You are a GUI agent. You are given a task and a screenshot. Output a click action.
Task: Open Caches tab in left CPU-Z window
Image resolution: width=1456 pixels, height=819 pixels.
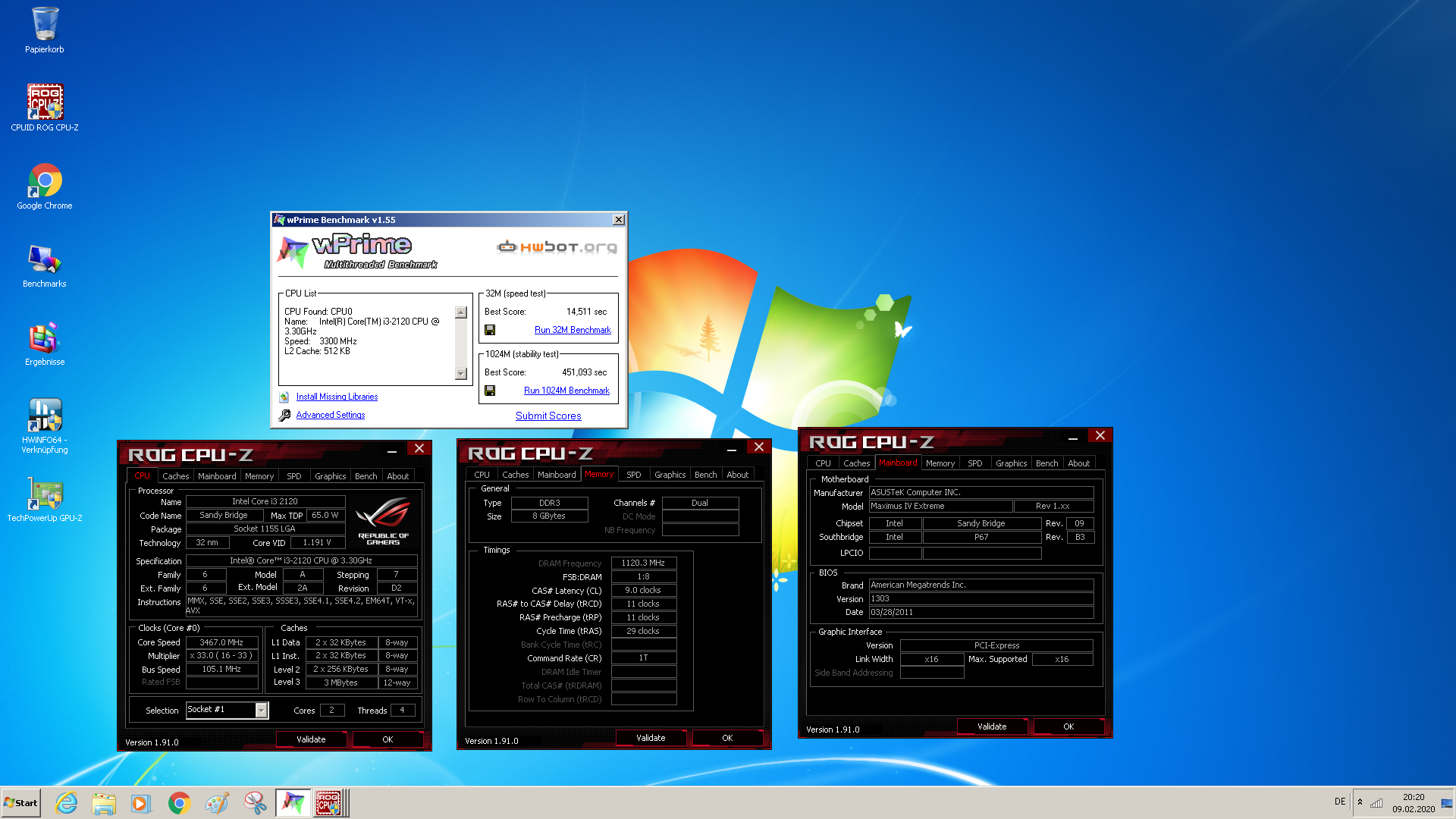click(175, 476)
